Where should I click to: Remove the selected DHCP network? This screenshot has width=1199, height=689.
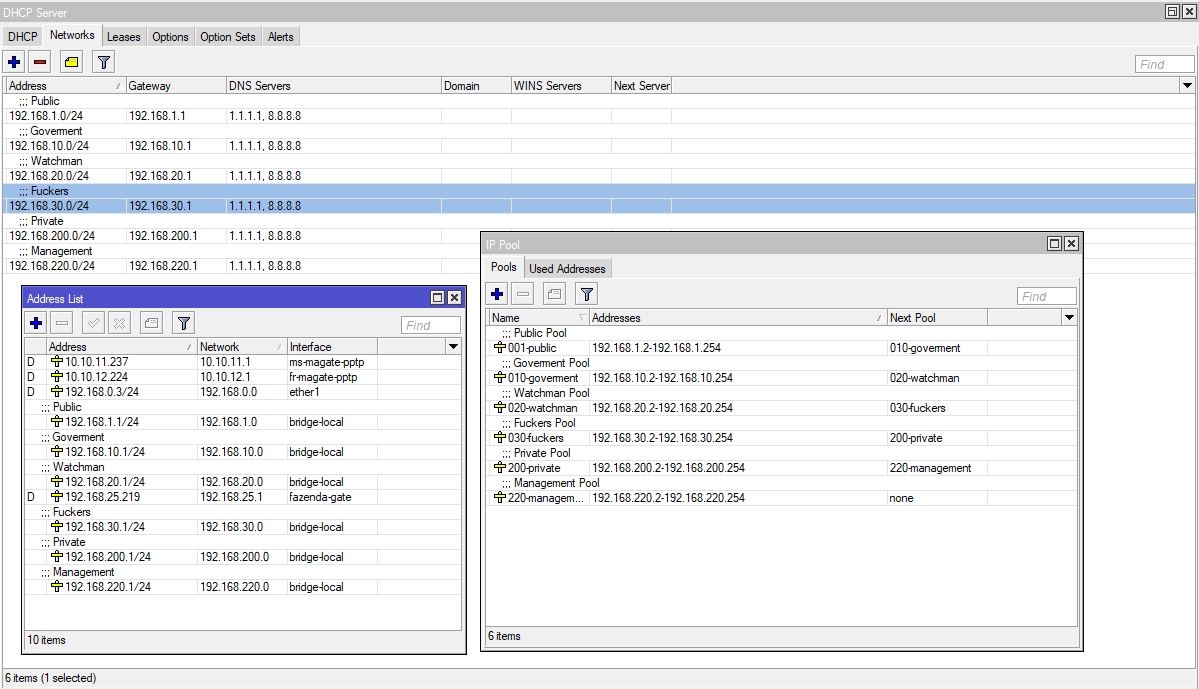[41, 62]
